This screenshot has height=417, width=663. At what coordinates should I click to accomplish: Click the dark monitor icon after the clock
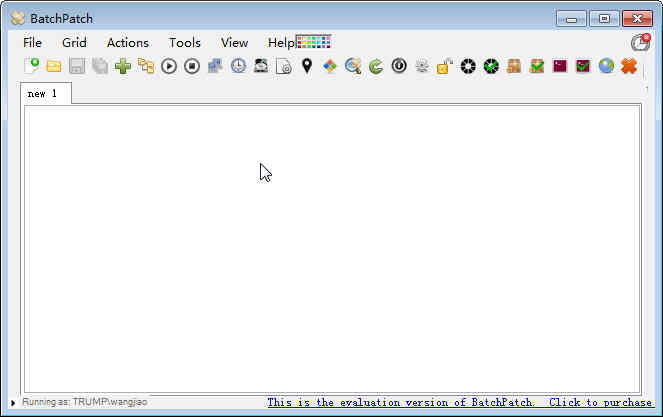coord(261,66)
